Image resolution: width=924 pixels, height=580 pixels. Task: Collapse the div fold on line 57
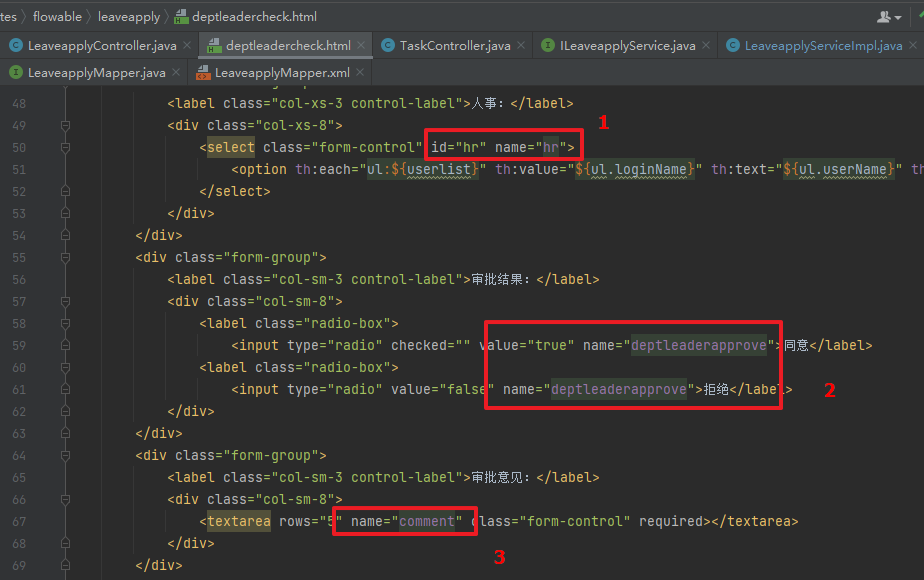65,301
